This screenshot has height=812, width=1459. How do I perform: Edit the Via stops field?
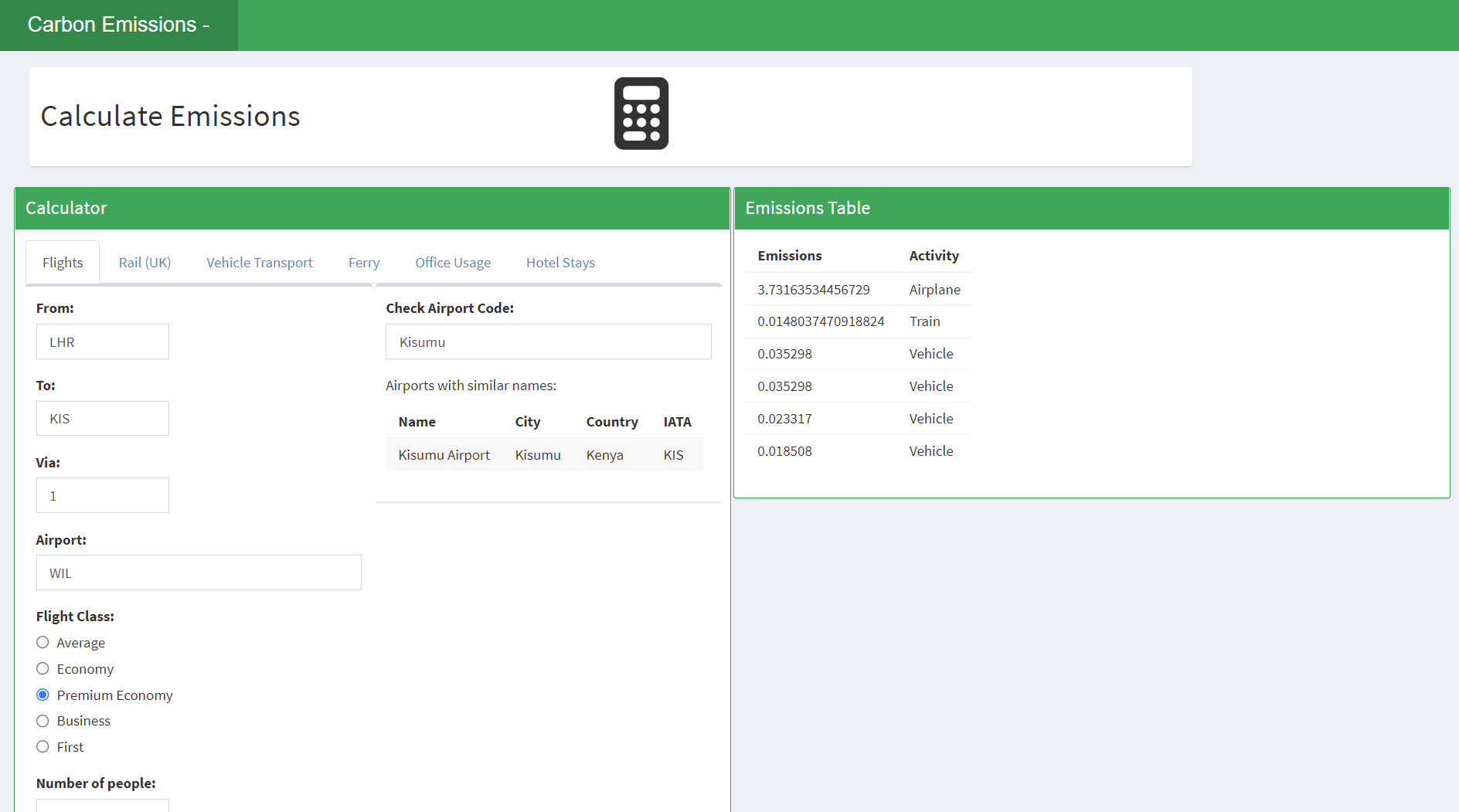point(103,495)
